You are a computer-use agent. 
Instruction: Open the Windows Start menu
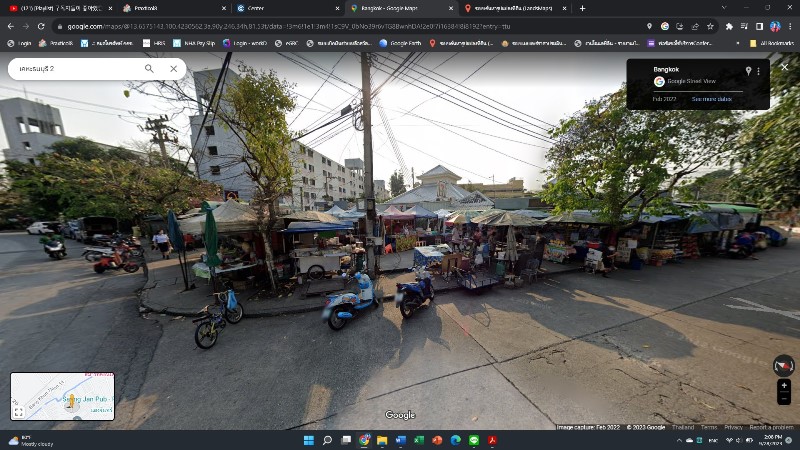309,440
